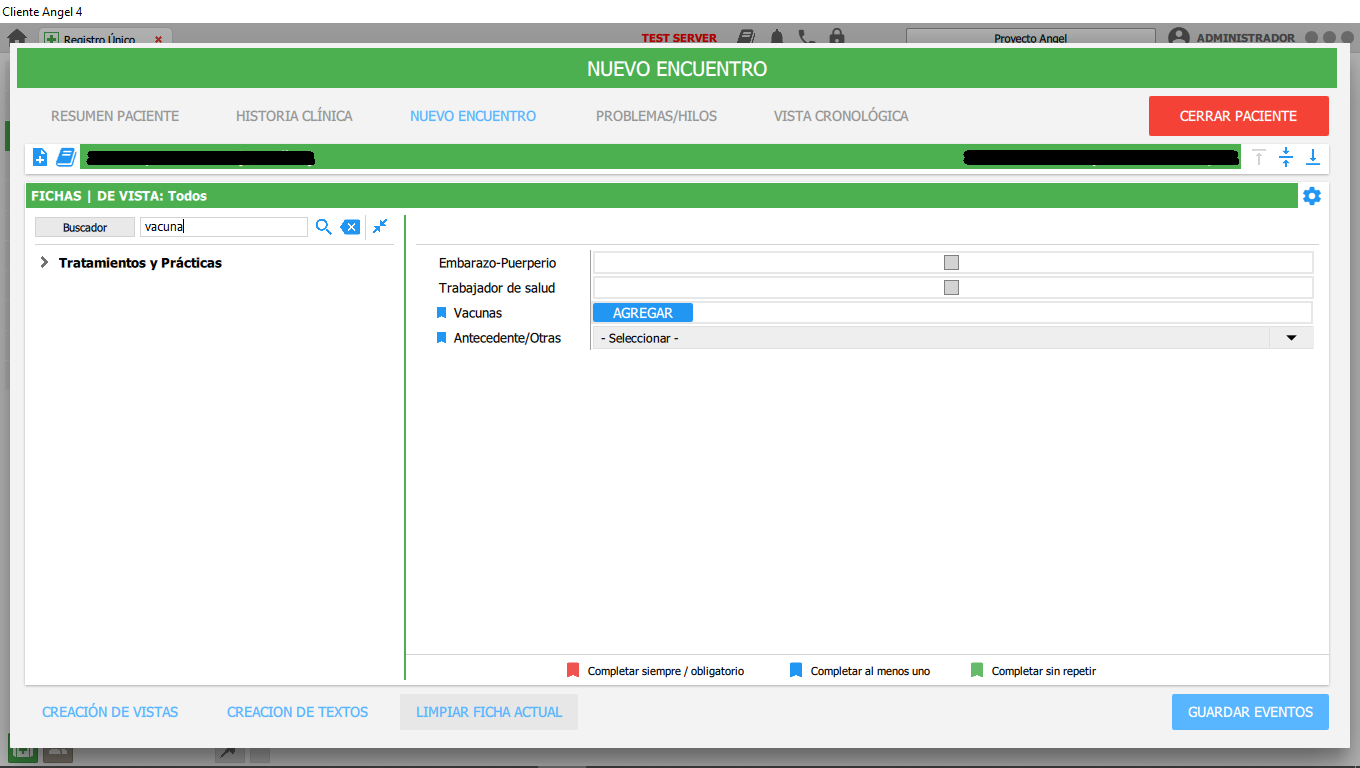This screenshot has width=1360, height=768.
Task: Go to the Vista Cronológica tab
Action: (x=840, y=116)
